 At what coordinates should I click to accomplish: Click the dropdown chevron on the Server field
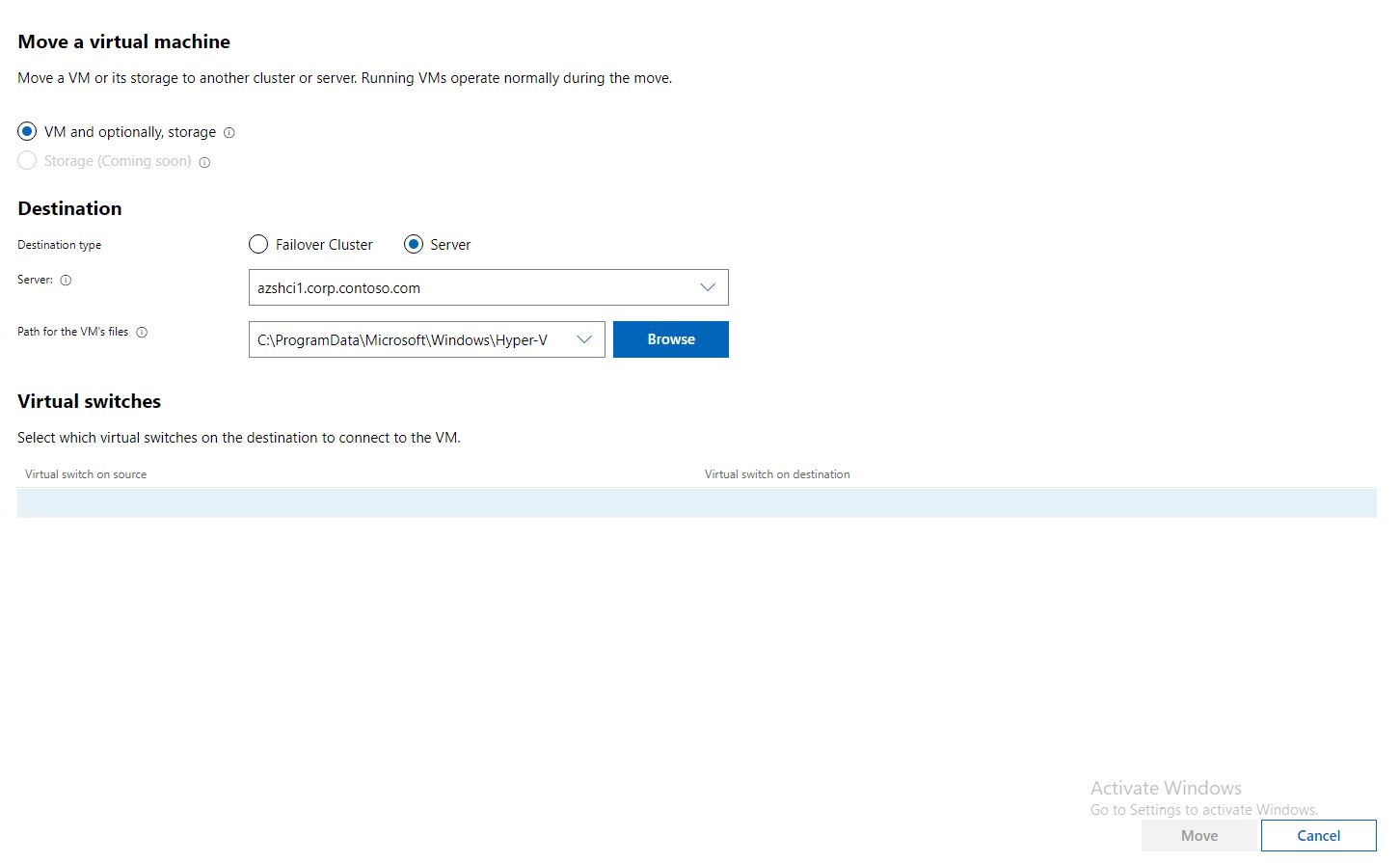point(708,286)
